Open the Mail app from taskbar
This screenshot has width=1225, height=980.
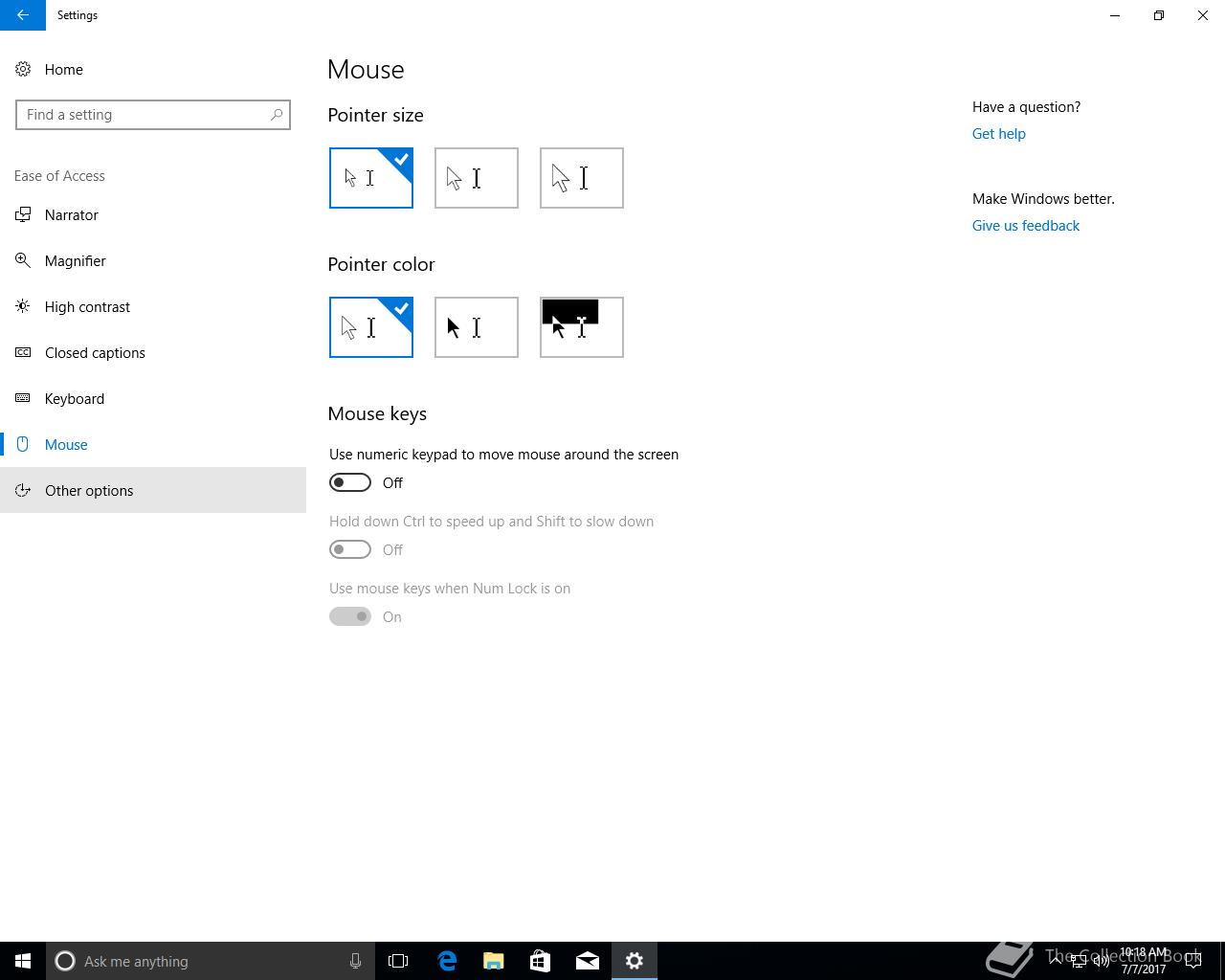tap(588, 961)
